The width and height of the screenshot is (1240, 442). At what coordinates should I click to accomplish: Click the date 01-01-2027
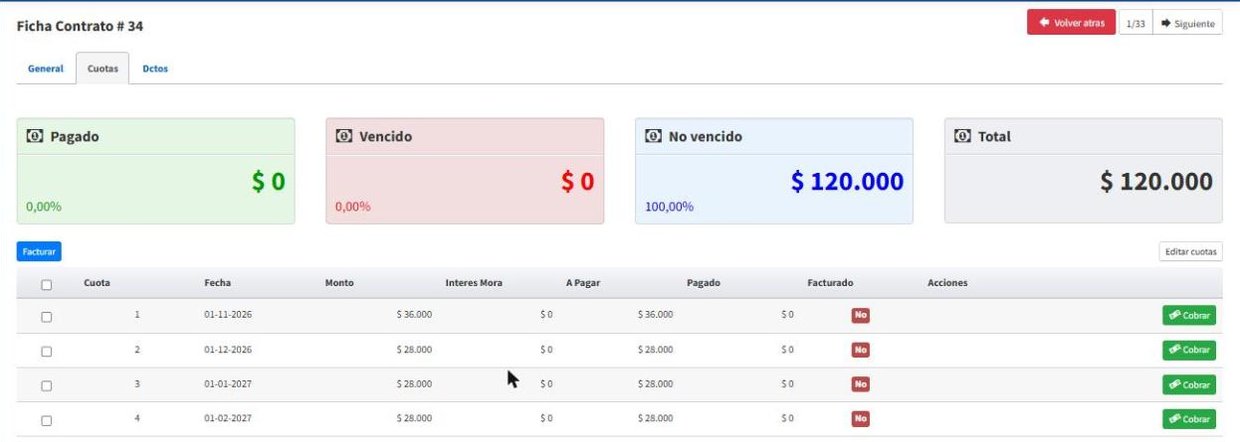tap(228, 384)
